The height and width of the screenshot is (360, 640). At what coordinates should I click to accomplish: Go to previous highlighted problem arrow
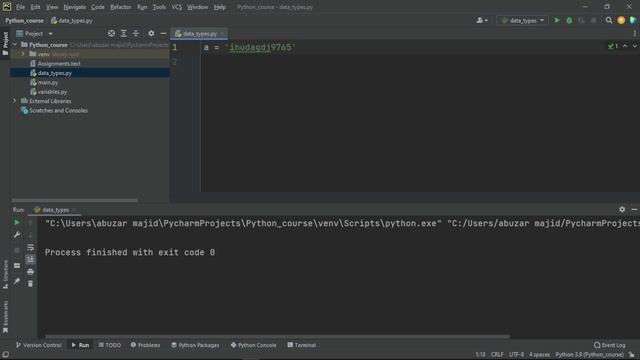point(625,46)
